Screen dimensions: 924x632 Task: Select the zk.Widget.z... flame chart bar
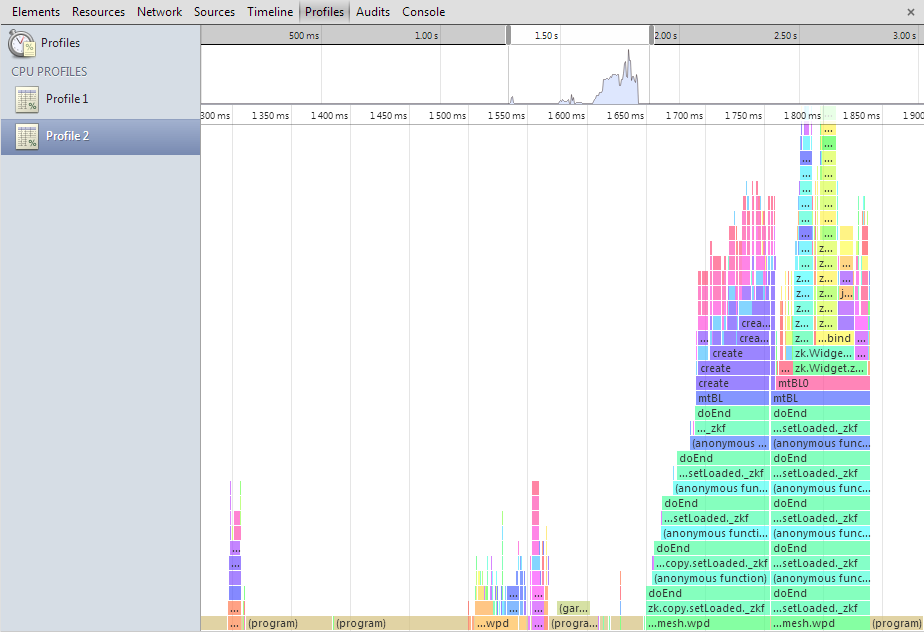[829, 368]
